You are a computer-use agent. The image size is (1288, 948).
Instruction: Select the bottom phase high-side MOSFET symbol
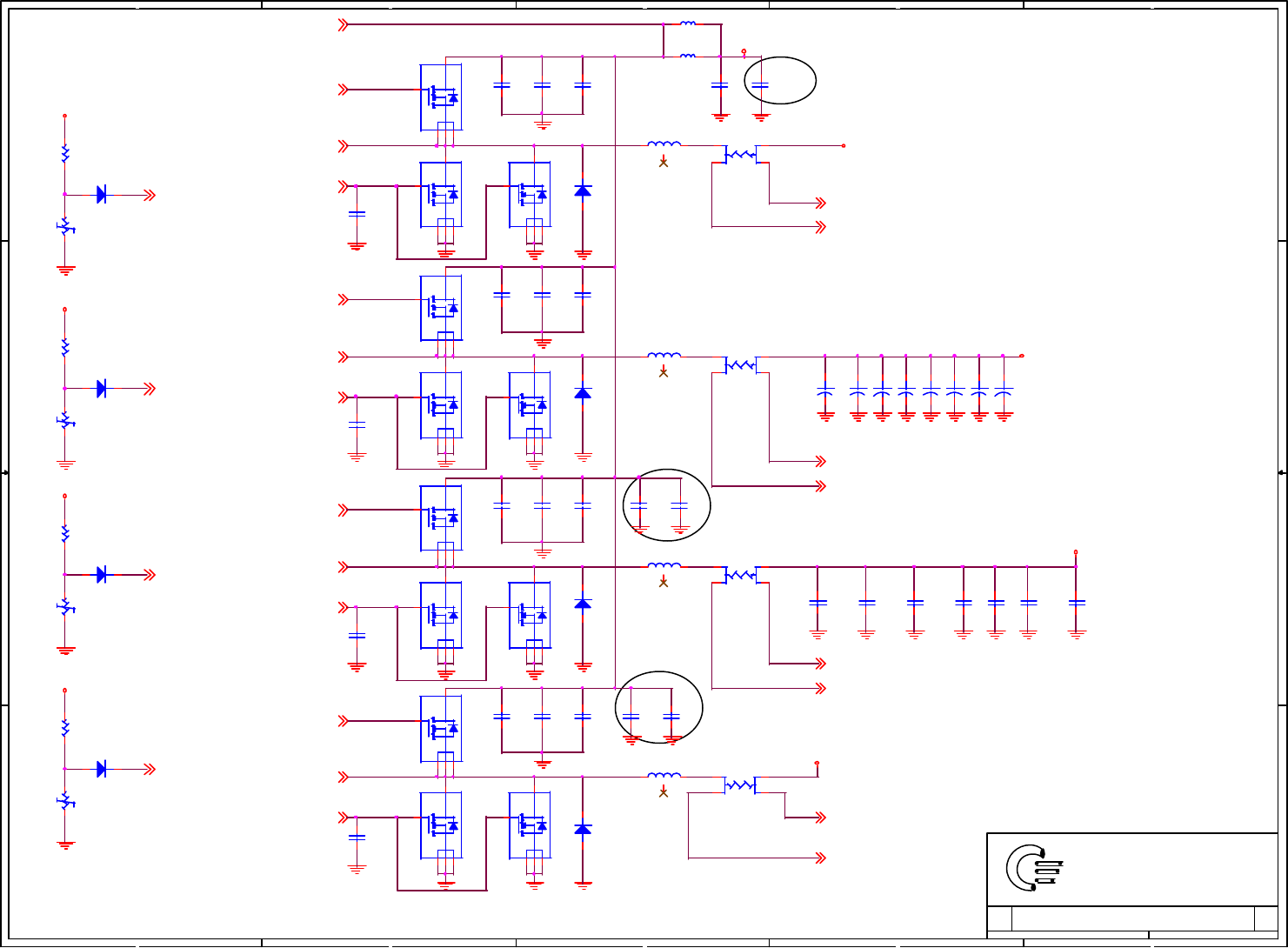click(441, 727)
